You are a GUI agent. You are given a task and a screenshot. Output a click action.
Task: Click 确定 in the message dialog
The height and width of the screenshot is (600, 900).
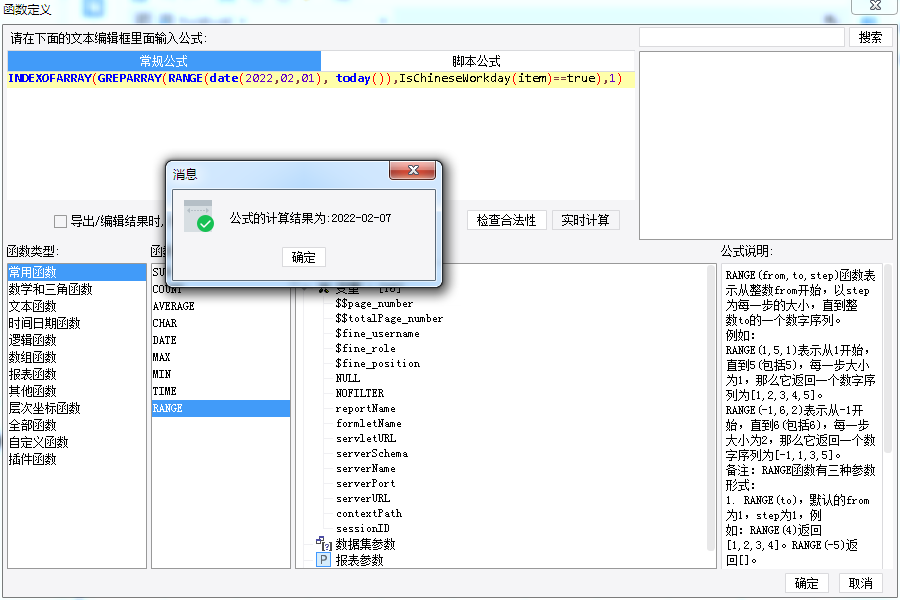pyautogui.click(x=304, y=257)
